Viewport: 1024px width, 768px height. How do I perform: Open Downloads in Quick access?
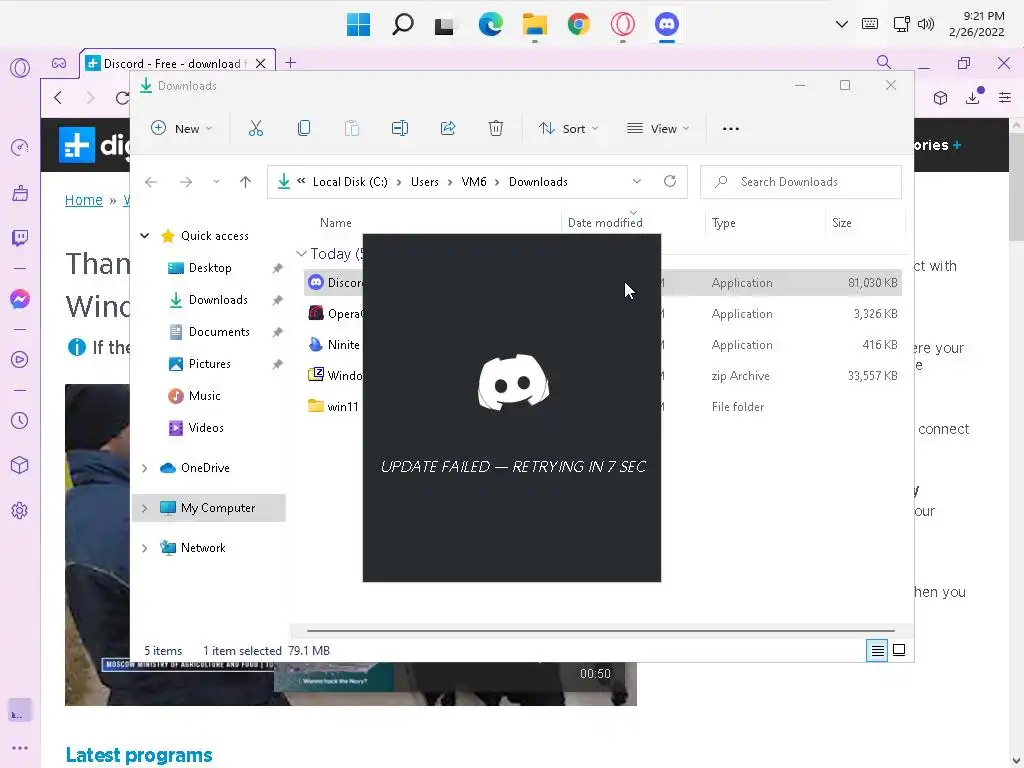pos(218,300)
